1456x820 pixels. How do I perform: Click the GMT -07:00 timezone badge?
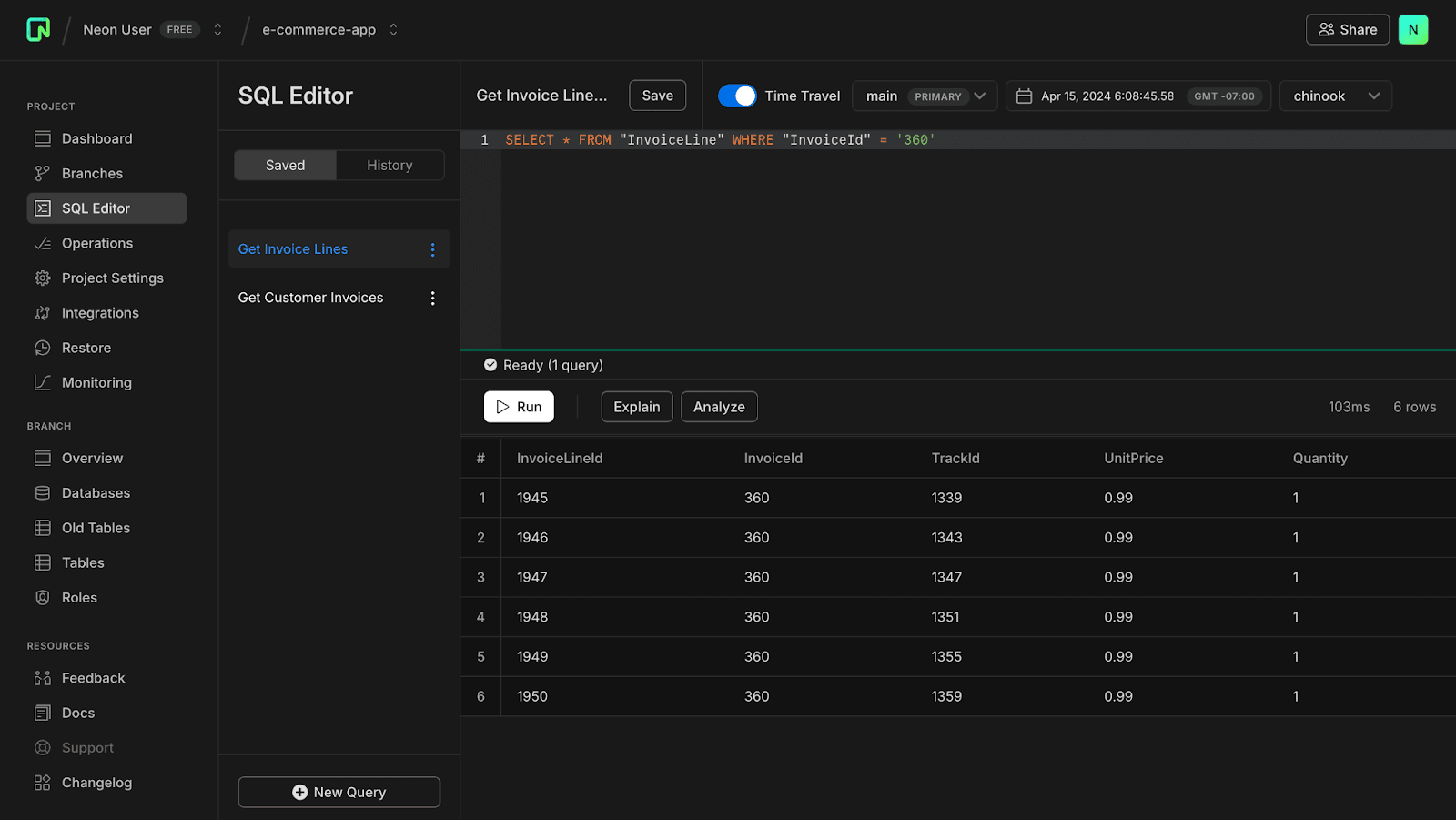(1224, 96)
